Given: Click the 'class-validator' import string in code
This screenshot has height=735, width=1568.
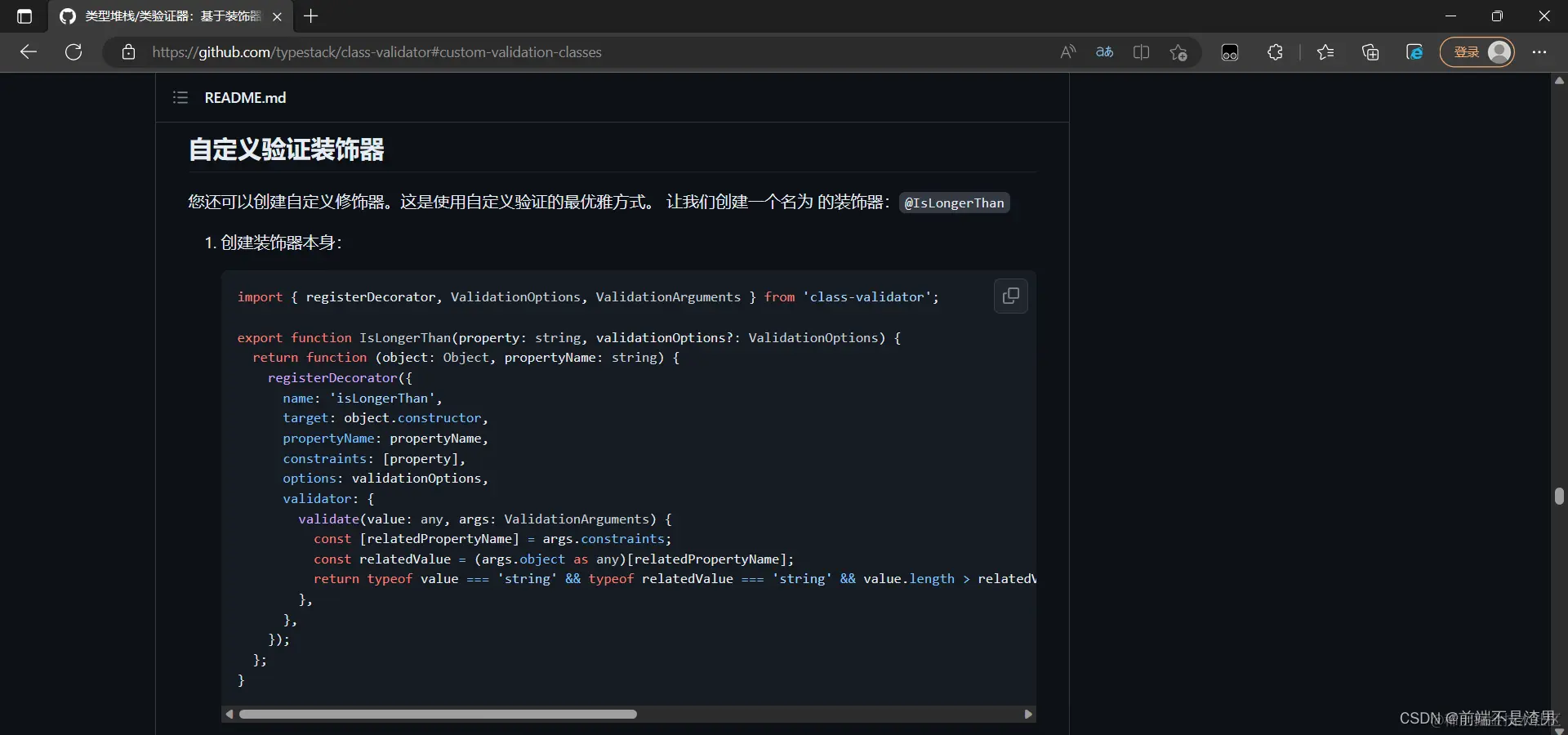Looking at the screenshot, I should pyautogui.click(x=866, y=297).
